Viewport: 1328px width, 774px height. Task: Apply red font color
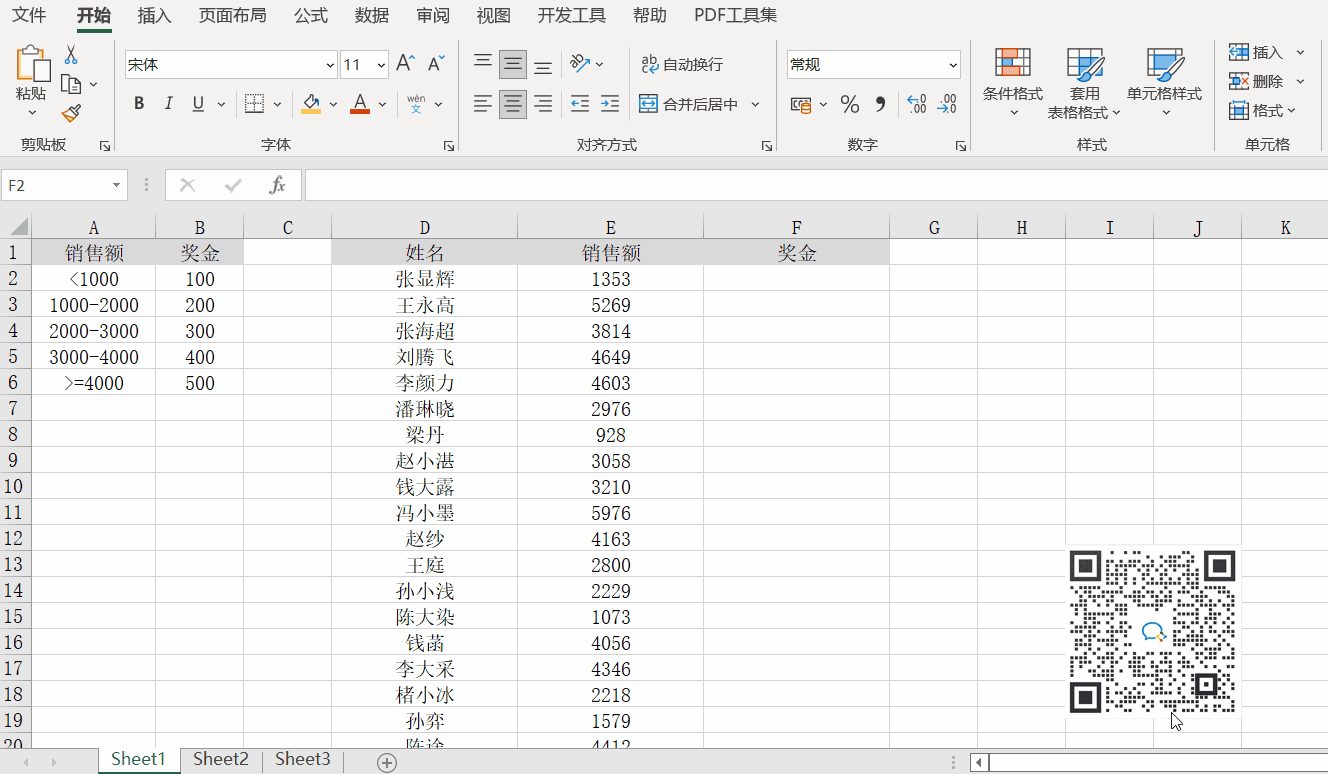click(x=360, y=104)
